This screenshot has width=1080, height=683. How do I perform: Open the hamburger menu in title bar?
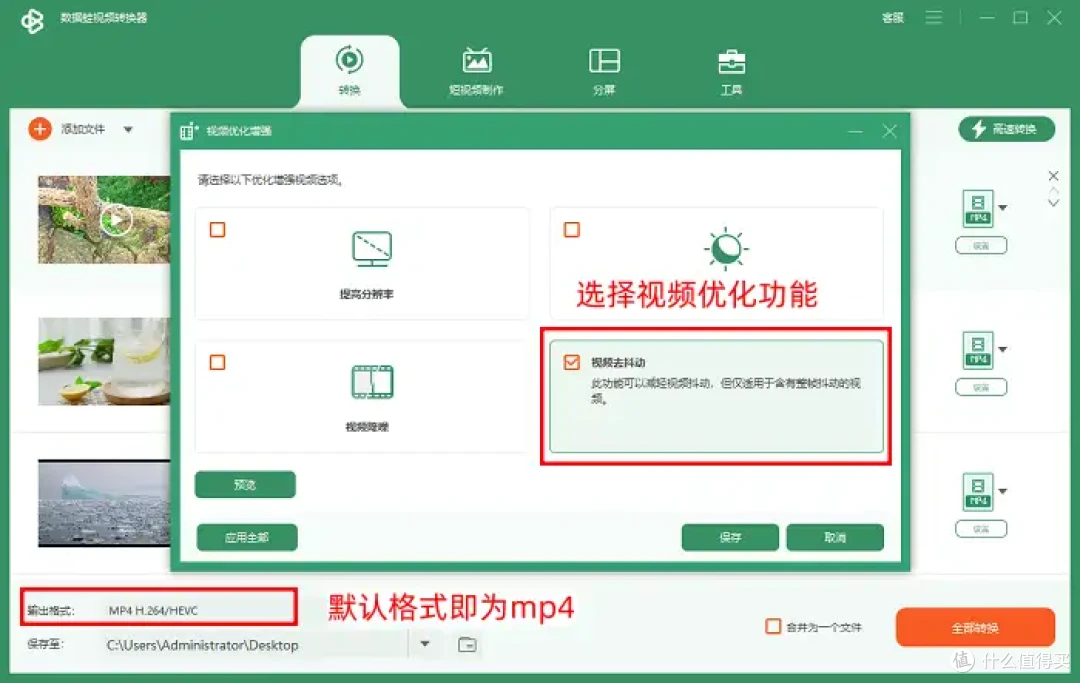coord(934,17)
